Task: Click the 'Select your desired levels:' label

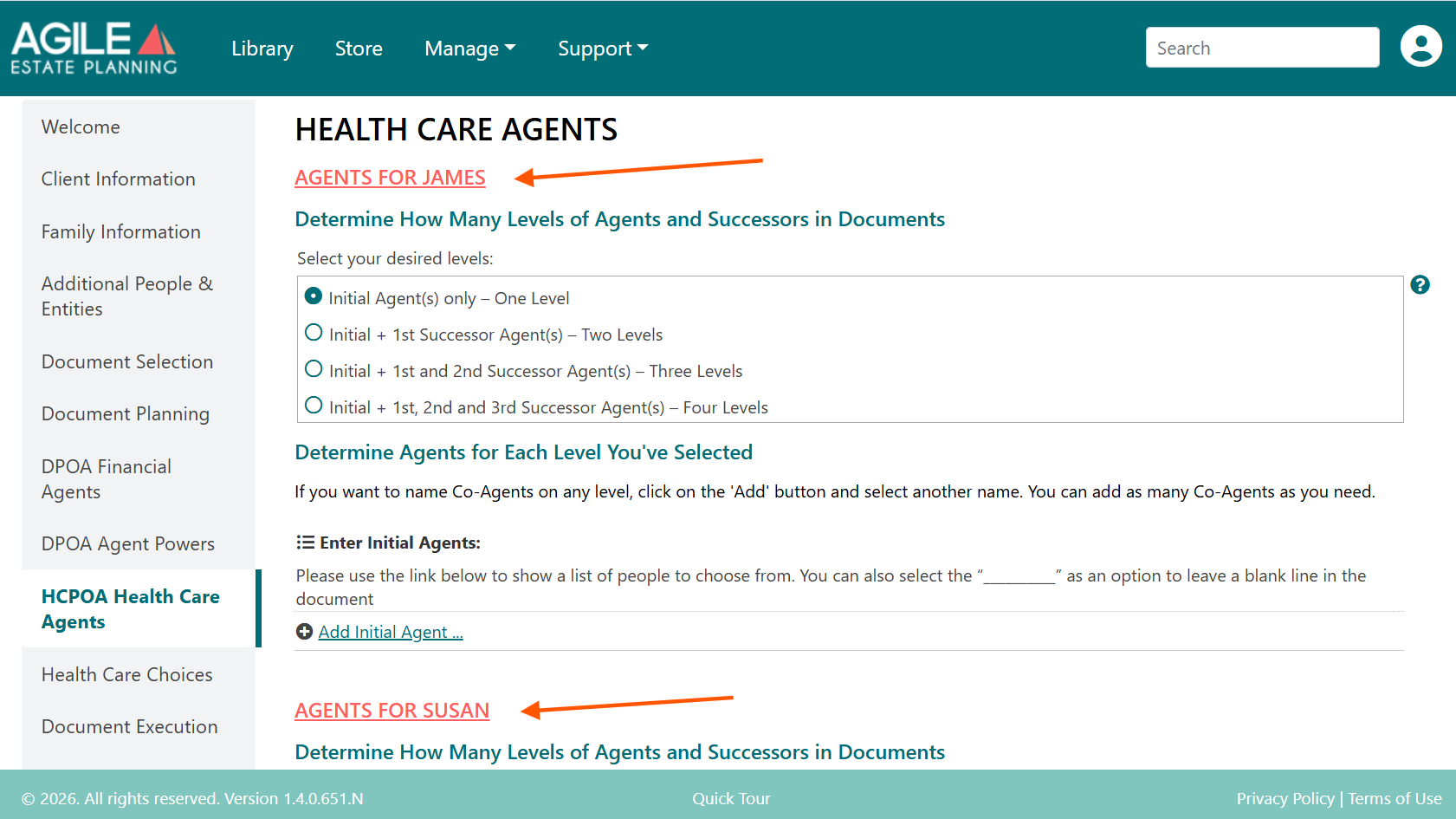Action: click(395, 258)
